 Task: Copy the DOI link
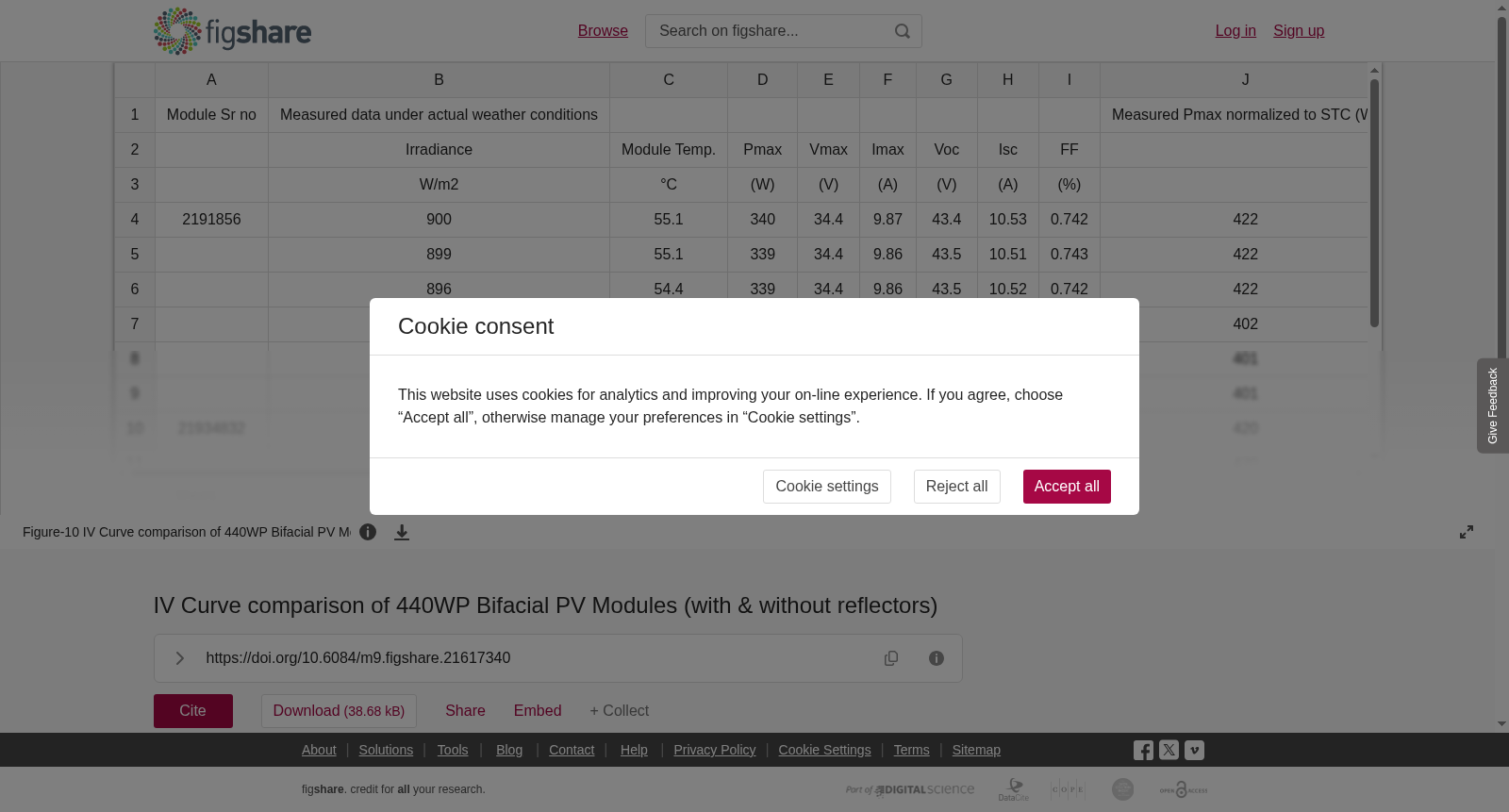coord(891,658)
